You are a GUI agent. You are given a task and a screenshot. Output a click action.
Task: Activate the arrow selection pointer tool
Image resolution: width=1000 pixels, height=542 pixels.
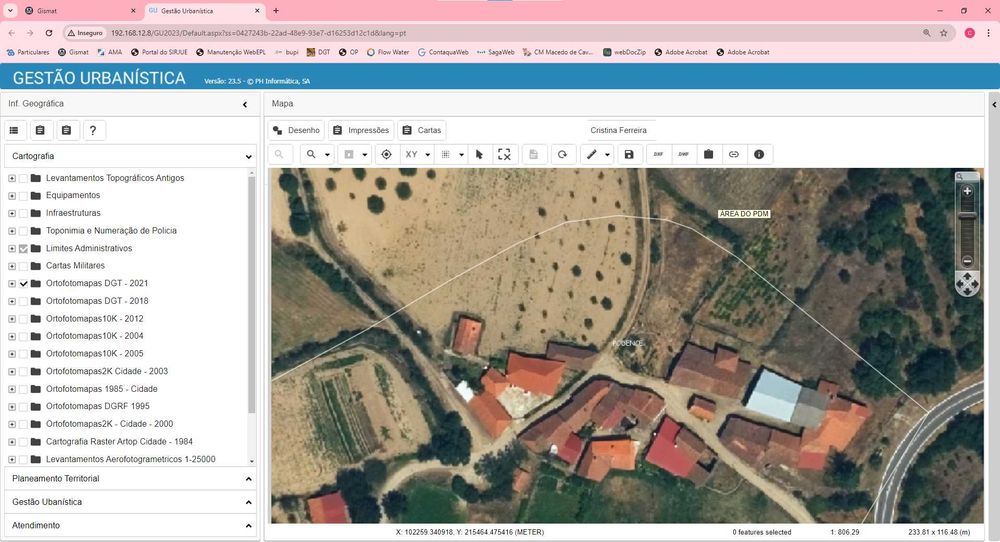point(480,154)
